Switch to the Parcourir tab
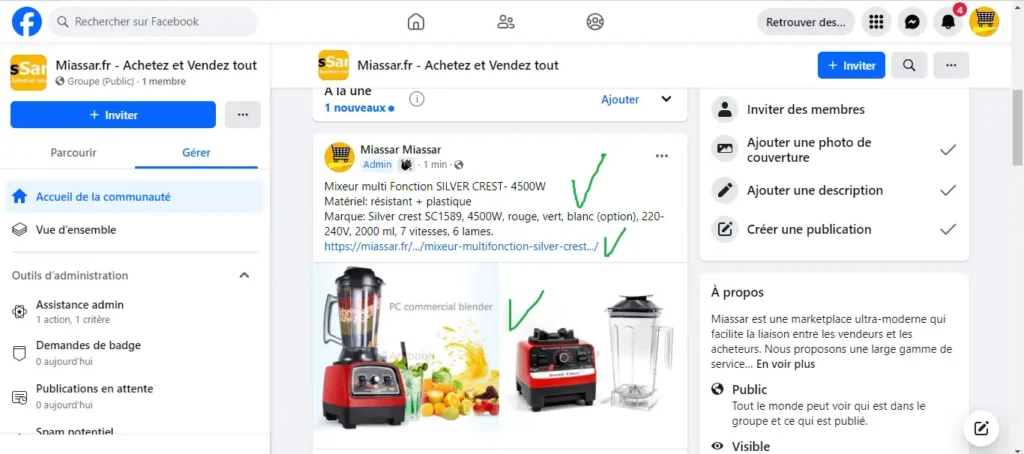This screenshot has width=1024, height=454. (73, 152)
